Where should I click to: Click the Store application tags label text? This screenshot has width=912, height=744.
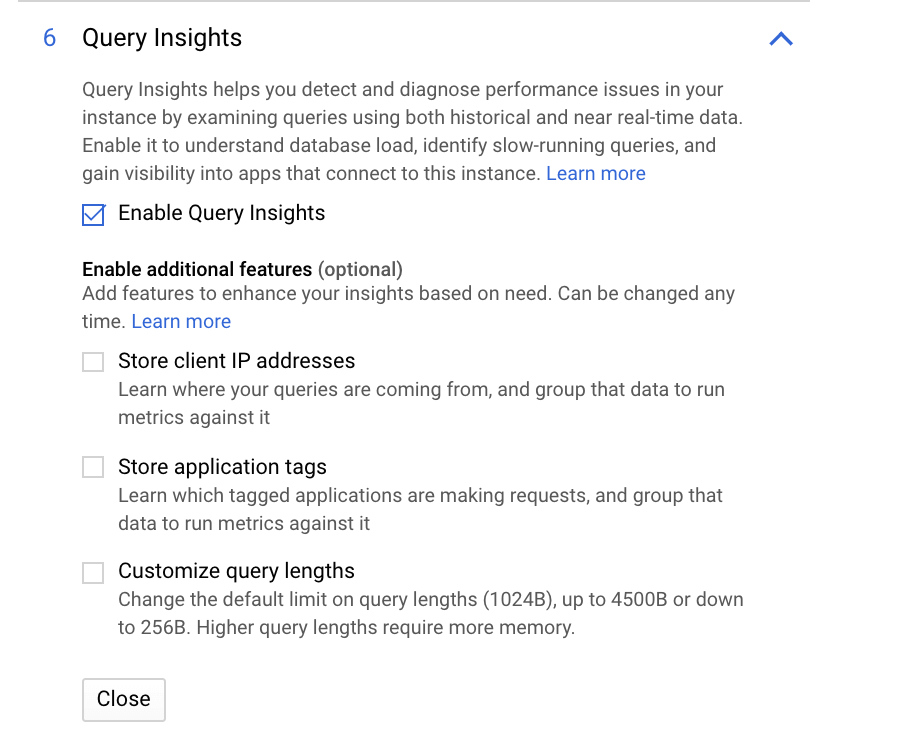pos(222,466)
